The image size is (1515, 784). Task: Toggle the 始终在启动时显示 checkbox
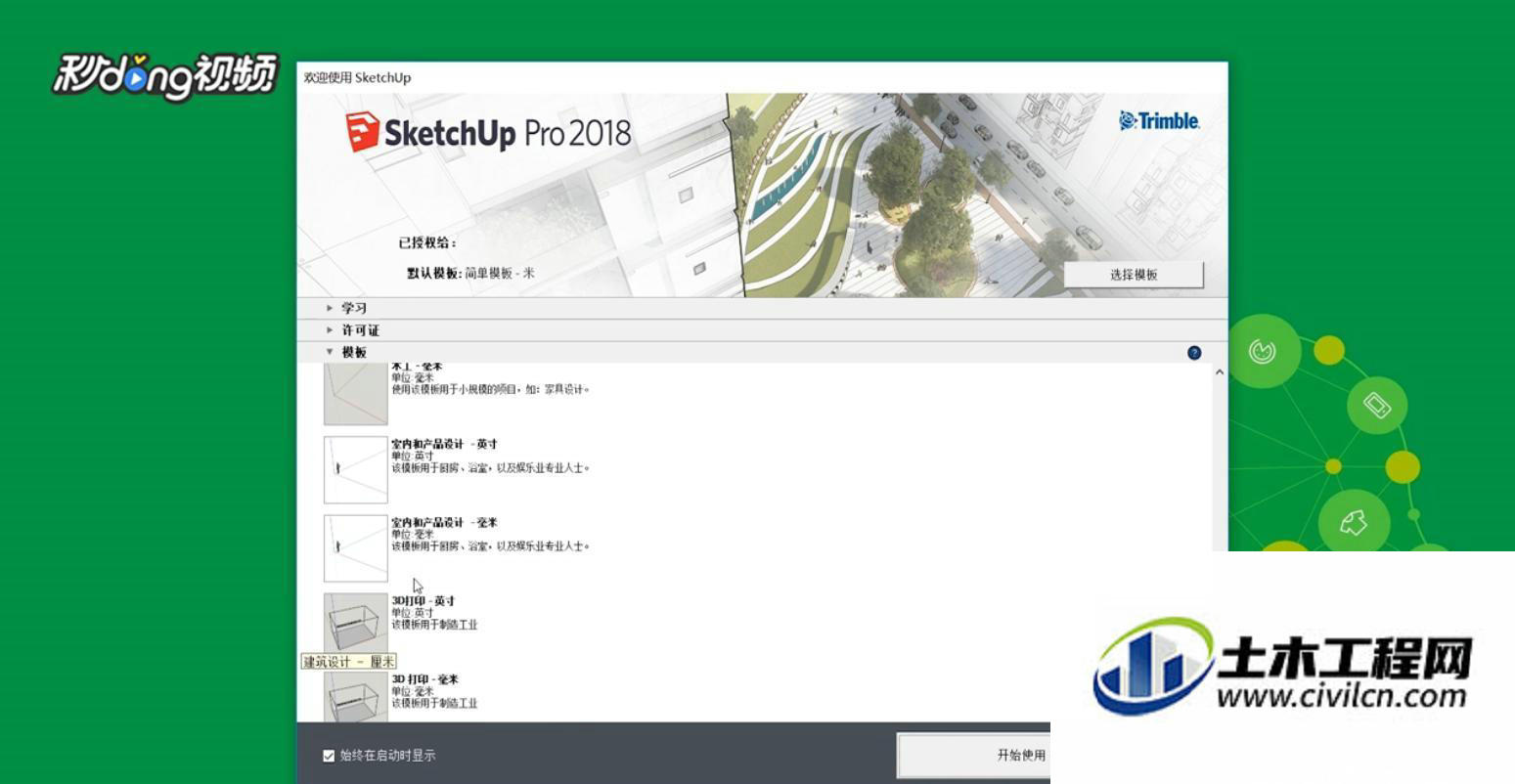[329, 756]
